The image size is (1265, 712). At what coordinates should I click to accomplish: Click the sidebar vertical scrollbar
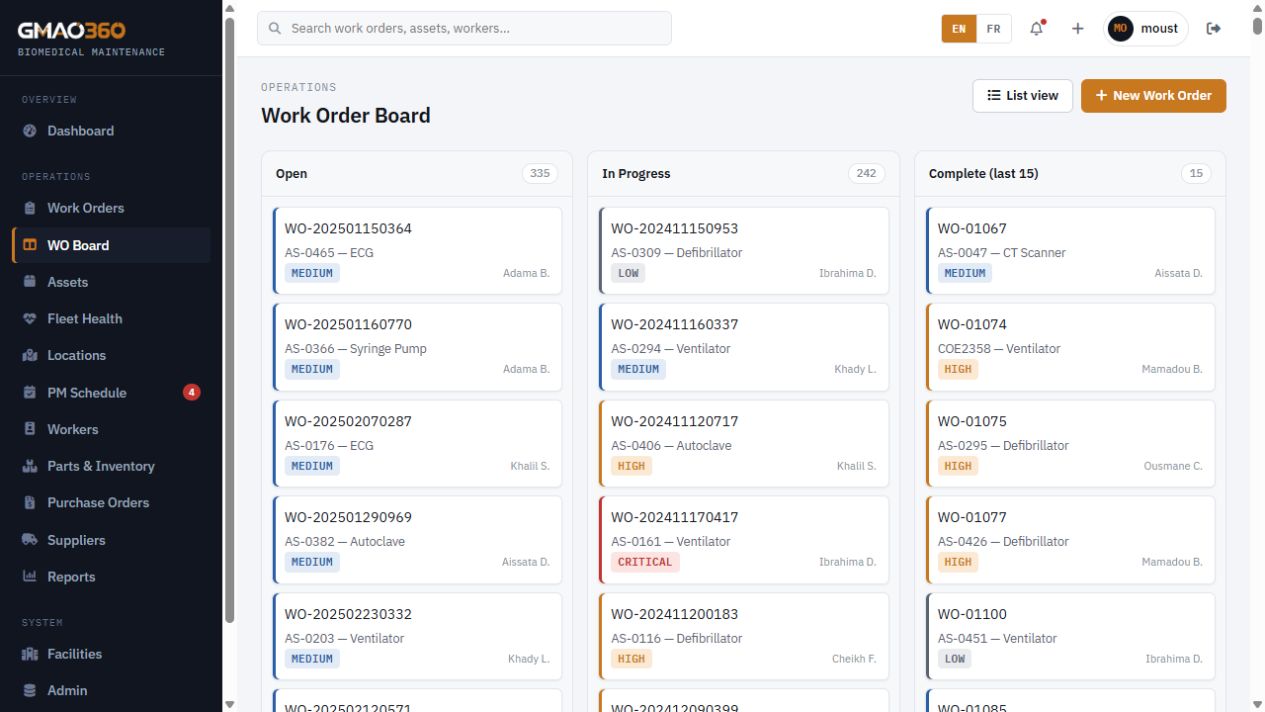pyautogui.click(x=229, y=320)
